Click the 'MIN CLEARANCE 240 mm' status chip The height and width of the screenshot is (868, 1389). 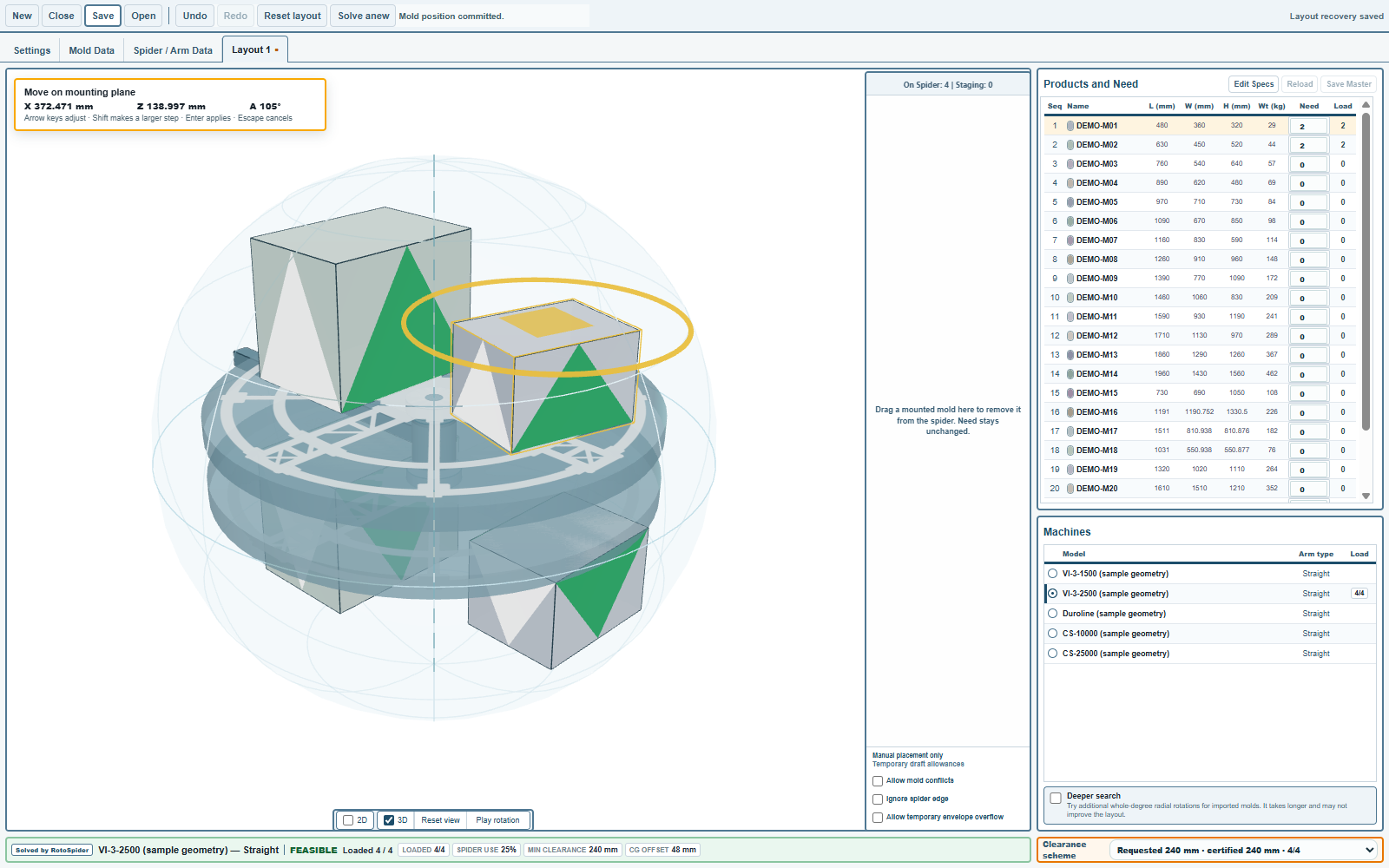coord(573,851)
